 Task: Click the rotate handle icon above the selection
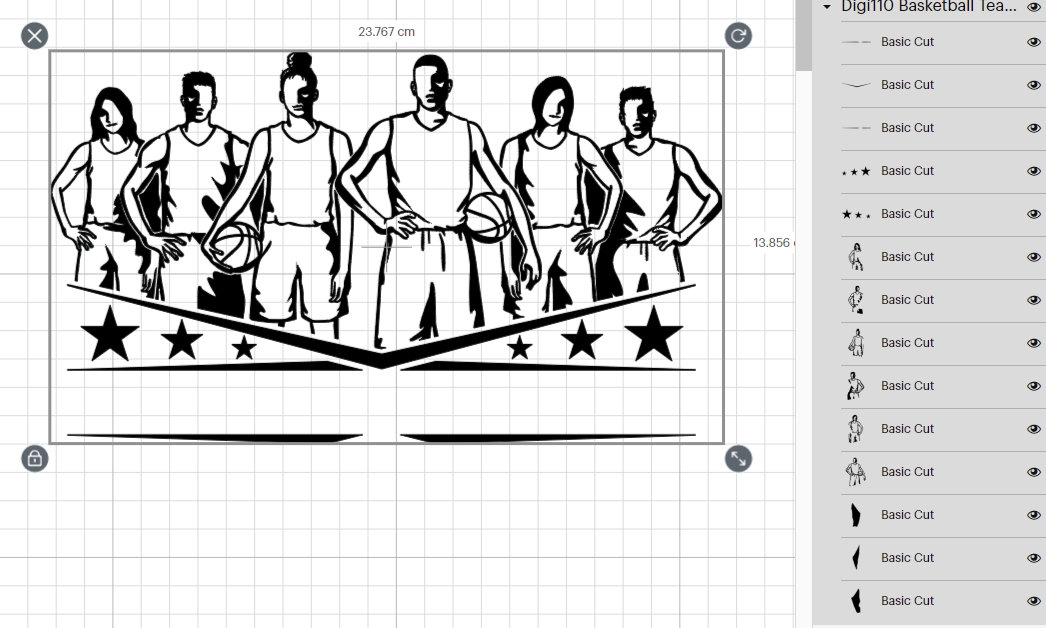(x=739, y=35)
